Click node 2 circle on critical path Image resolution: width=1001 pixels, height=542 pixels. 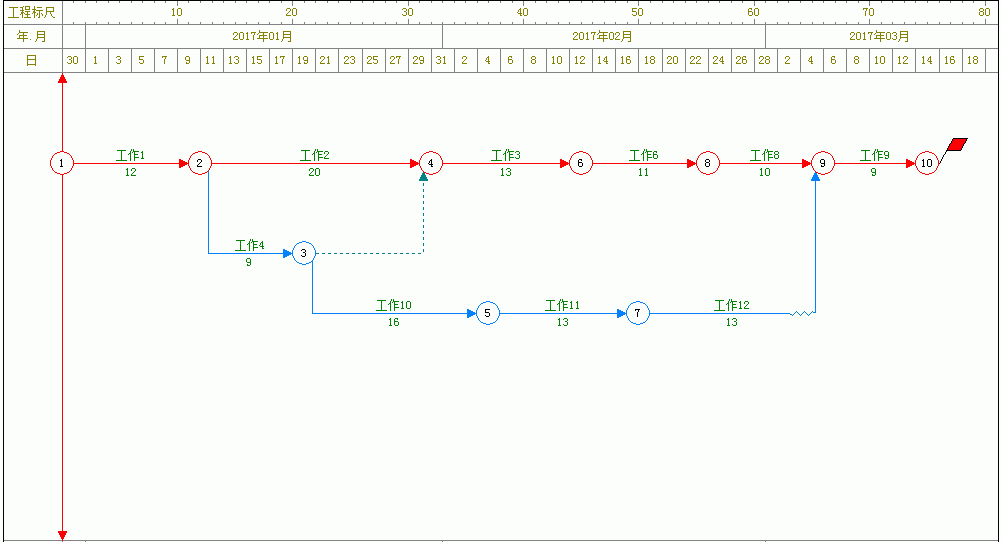click(x=200, y=163)
